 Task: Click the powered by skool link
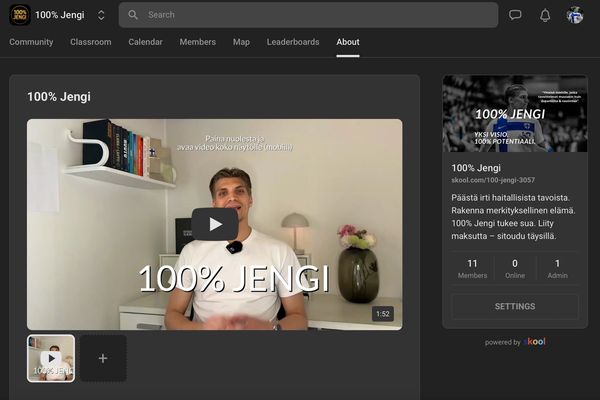(515, 342)
